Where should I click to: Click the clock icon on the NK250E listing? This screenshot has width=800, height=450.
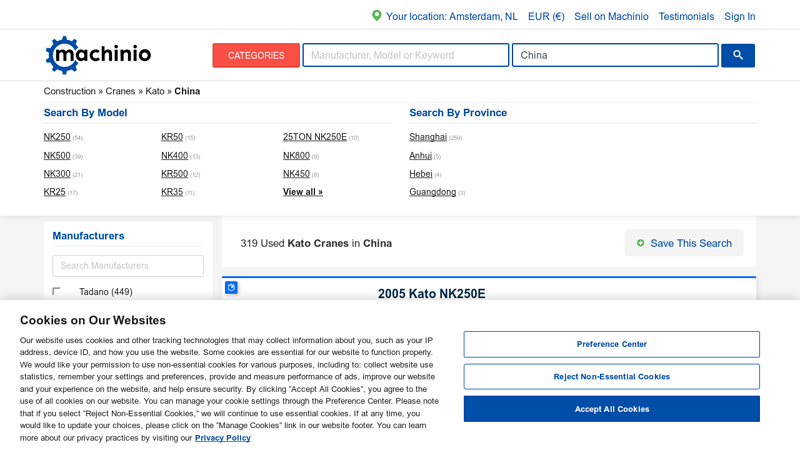[x=231, y=288]
